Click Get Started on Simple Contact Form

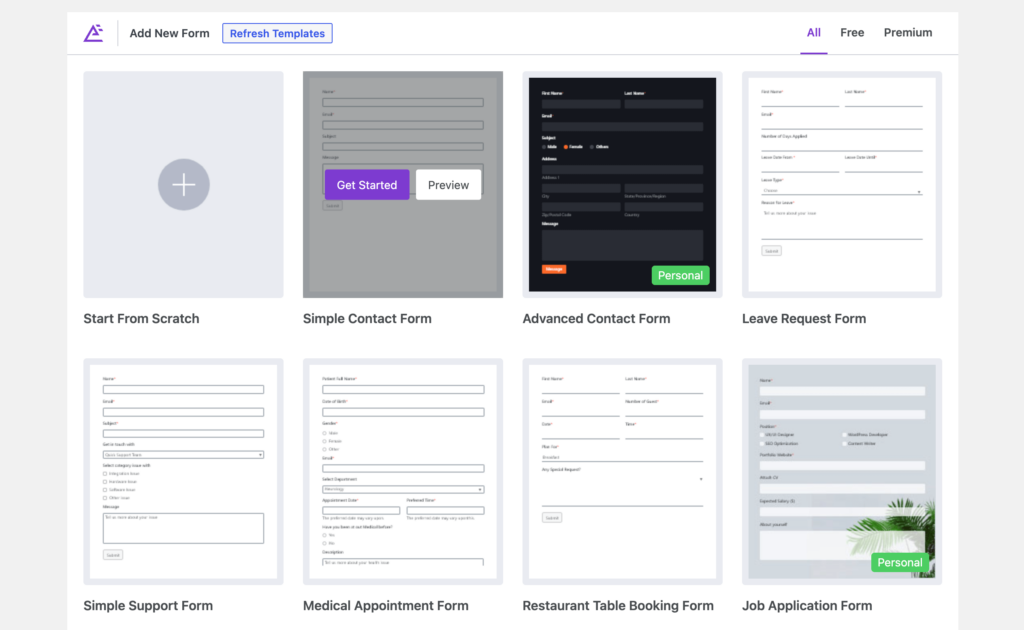(367, 185)
